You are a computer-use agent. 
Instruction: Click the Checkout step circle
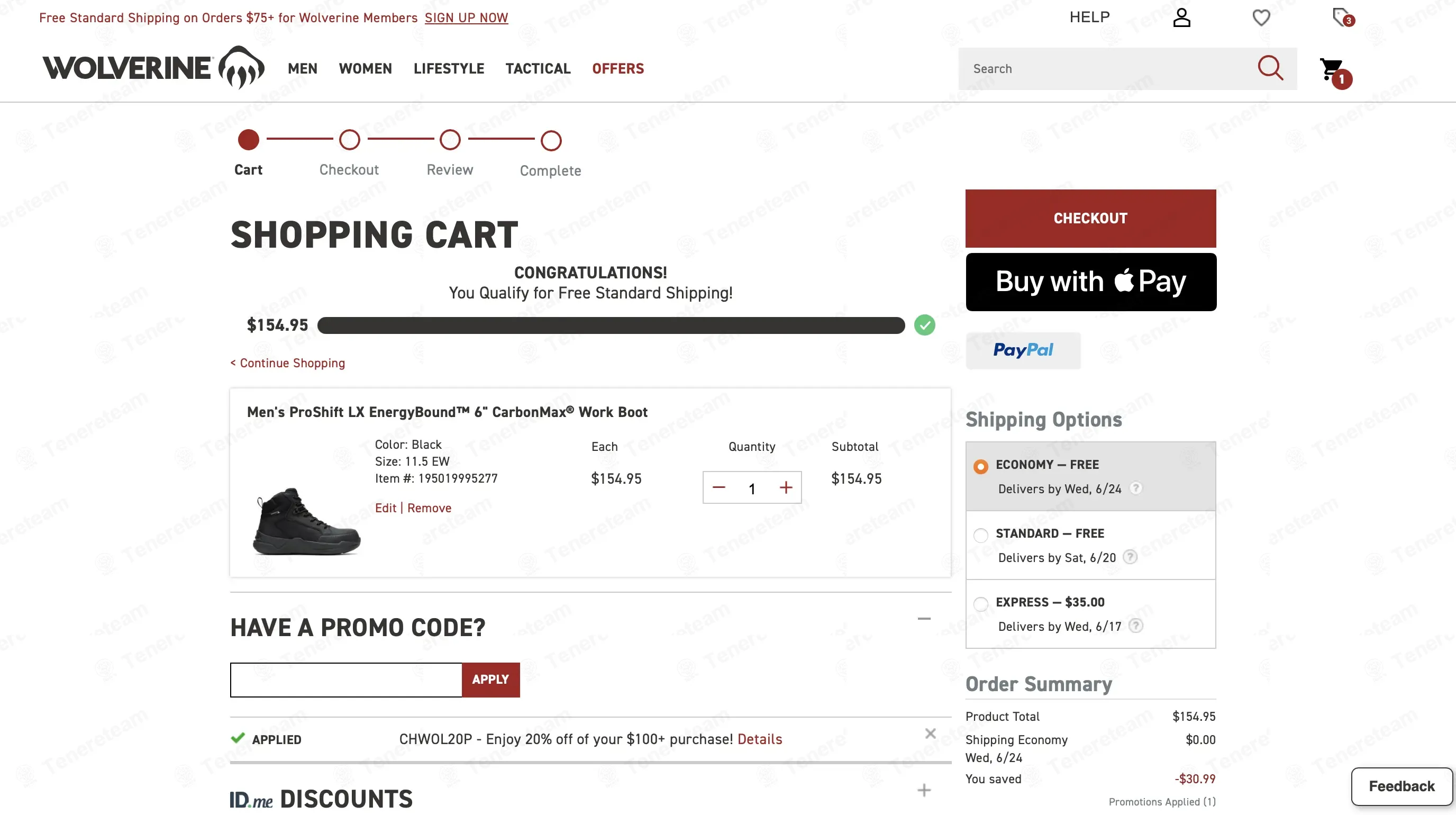pyautogui.click(x=349, y=140)
